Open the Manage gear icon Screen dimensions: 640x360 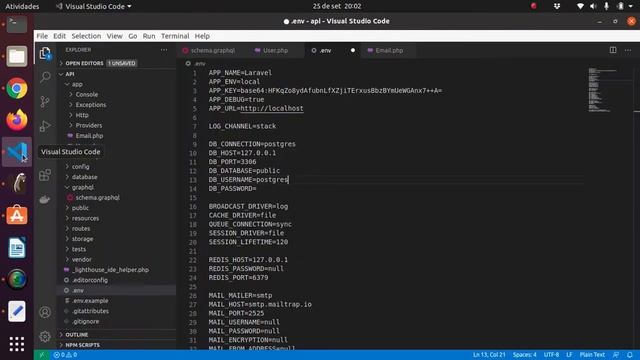click(x=45, y=336)
